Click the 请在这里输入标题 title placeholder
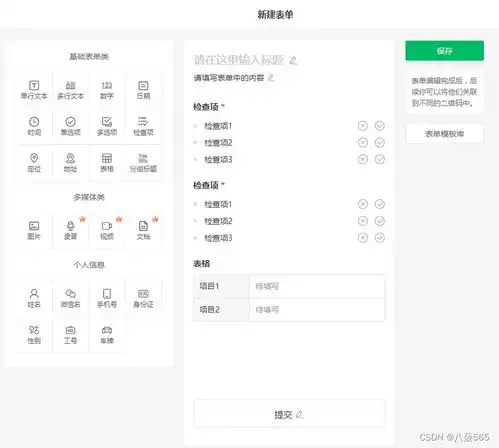This screenshot has height=448, width=499. pos(239,60)
